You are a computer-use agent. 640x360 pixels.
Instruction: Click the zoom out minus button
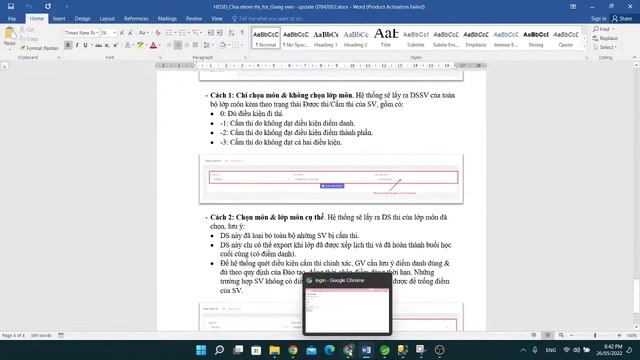click(571, 335)
